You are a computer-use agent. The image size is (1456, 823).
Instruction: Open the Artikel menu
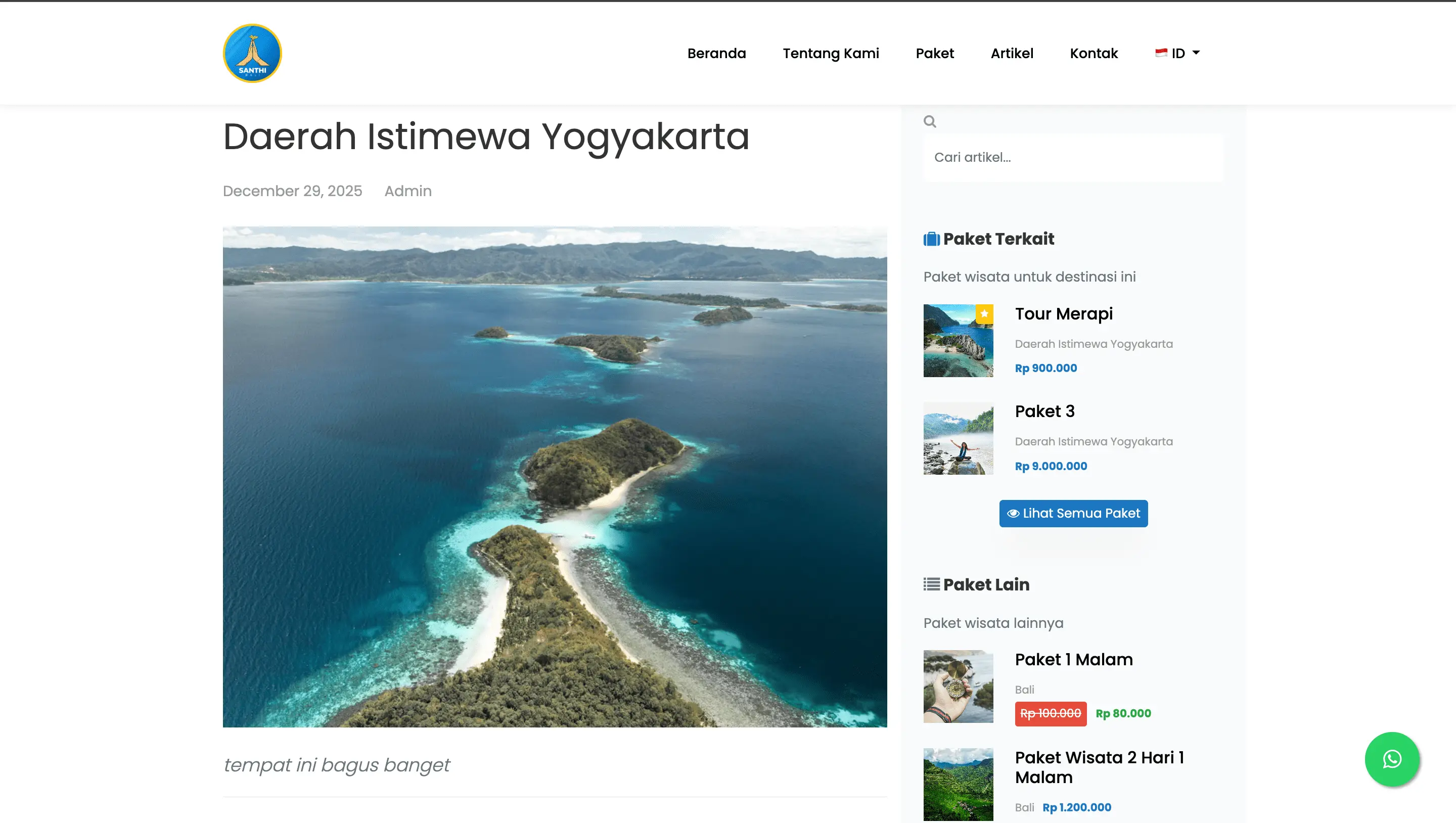pos(1011,53)
